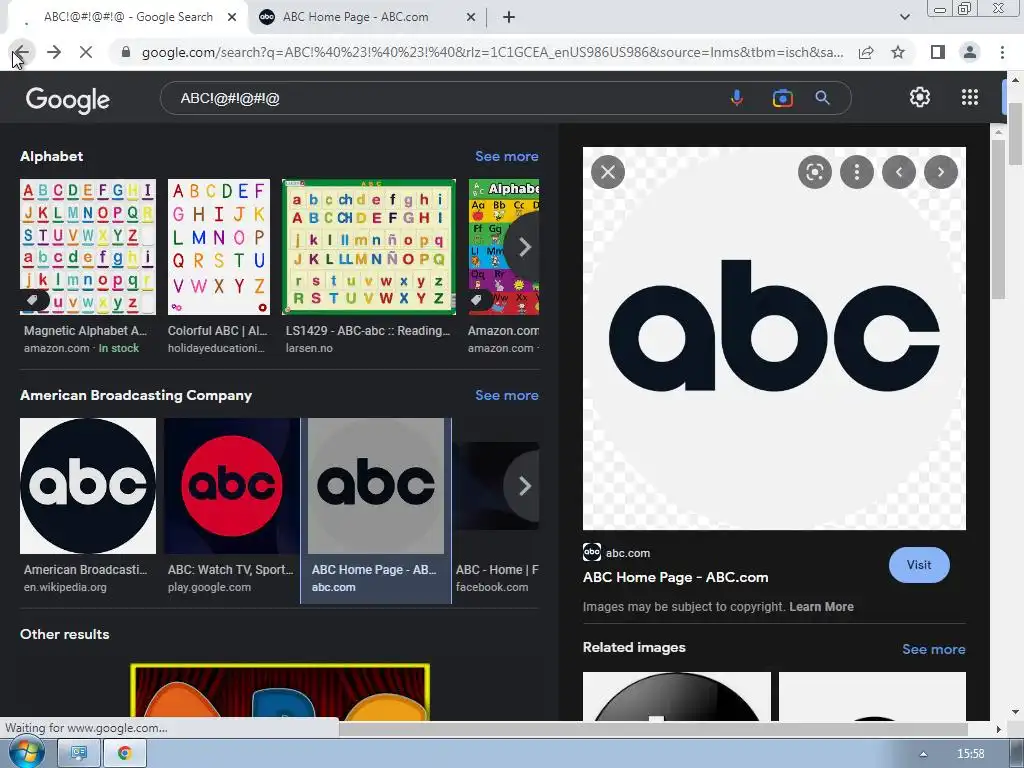Click the preview panel scrollbar thumb
Screen dimensions: 1024x768
[x=997, y=219]
